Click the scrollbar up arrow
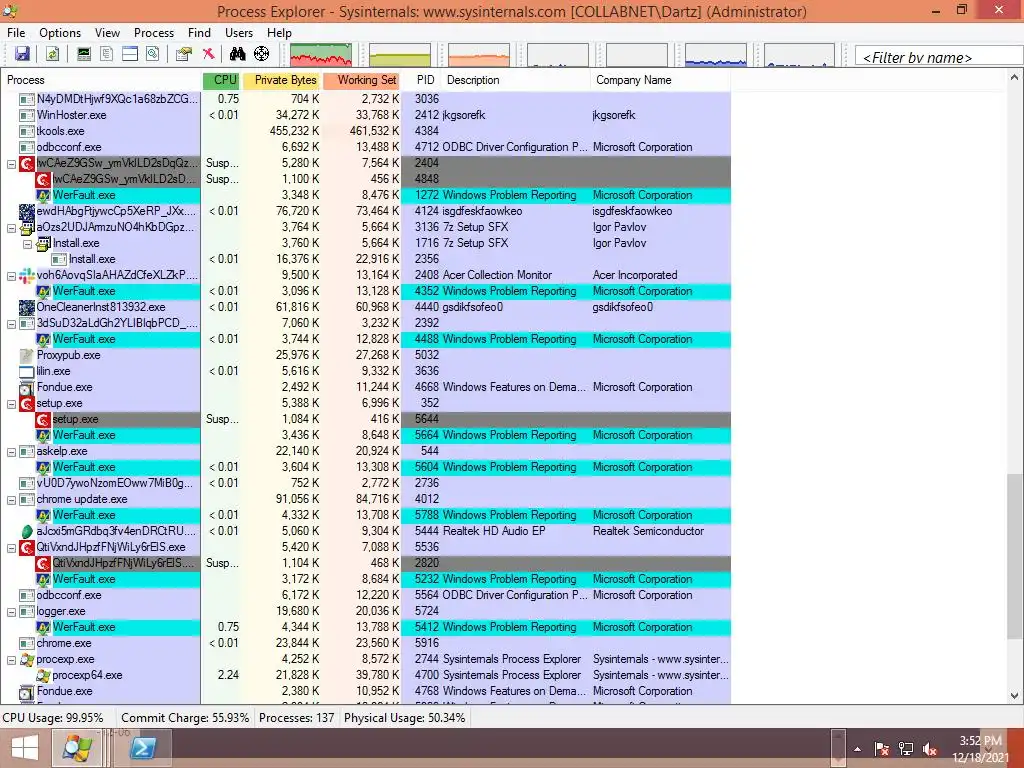The image size is (1024, 768). click(1014, 78)
